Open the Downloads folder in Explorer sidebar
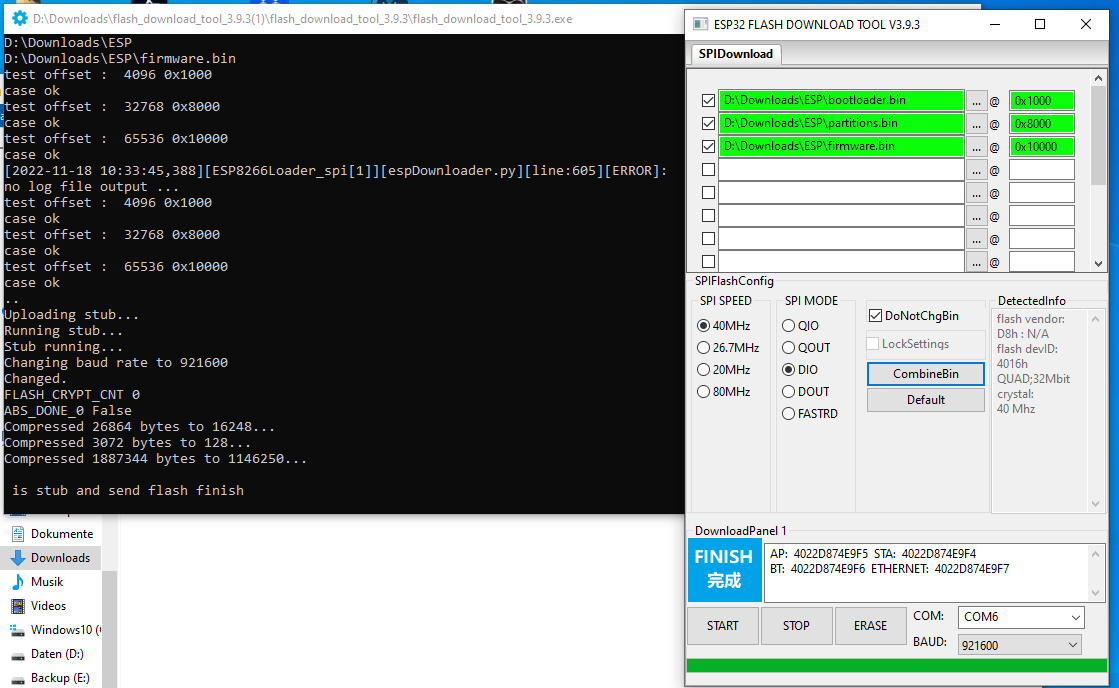This screenshot has width=1119, height=688. tap(60, 558)
